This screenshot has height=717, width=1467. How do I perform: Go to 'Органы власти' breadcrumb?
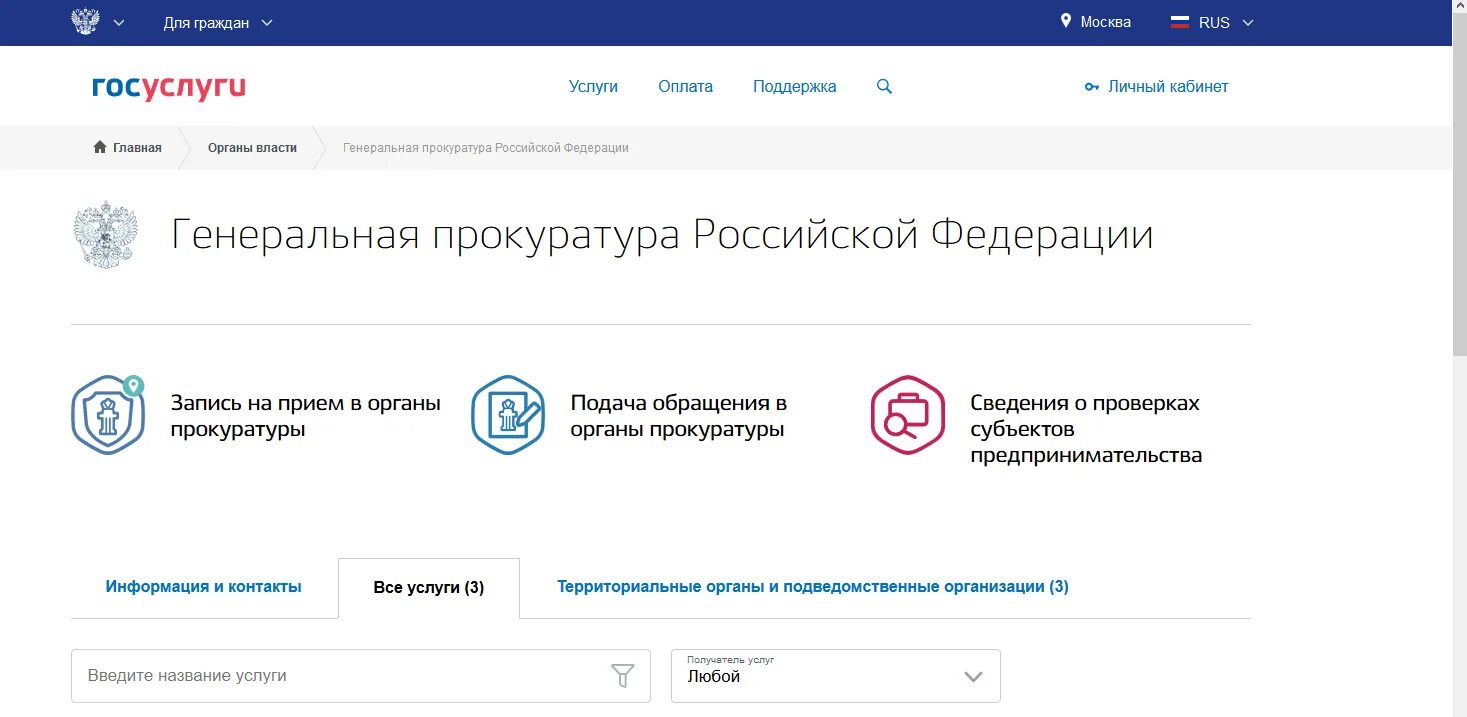tap(252, 148)
